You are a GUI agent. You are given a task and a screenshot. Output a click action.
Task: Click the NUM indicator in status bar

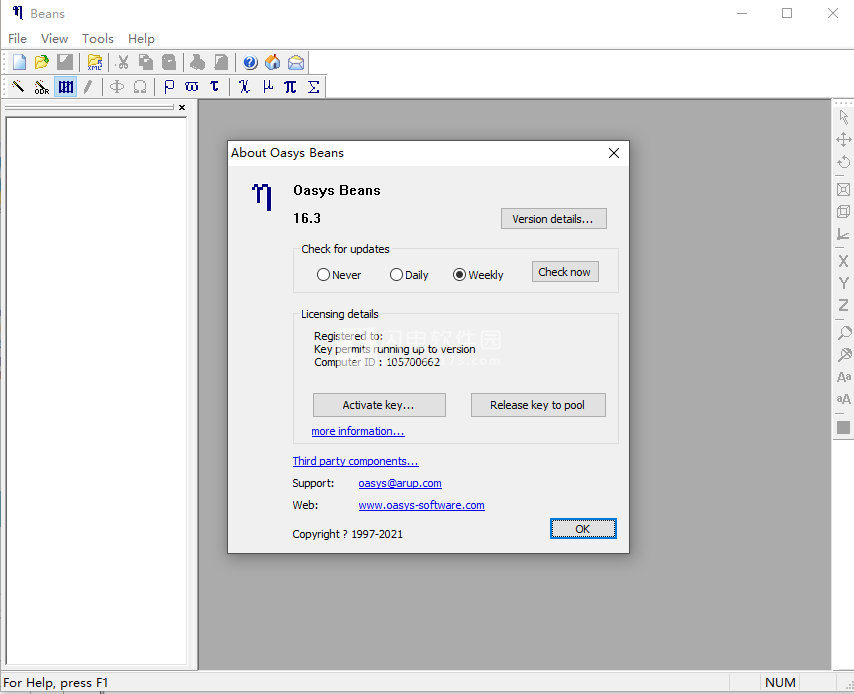[780, 683]
